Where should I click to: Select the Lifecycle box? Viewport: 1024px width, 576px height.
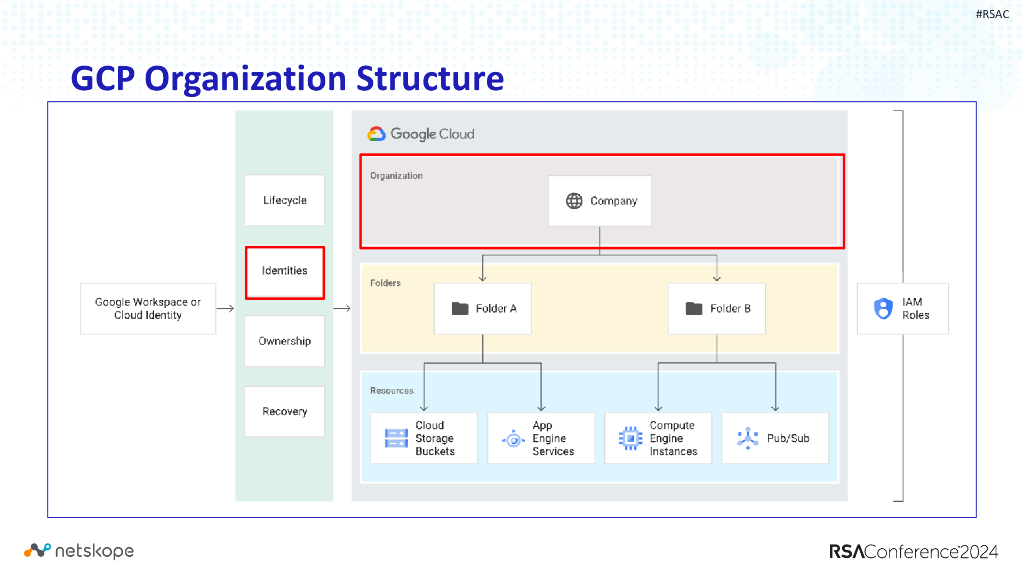coord(284,200)
